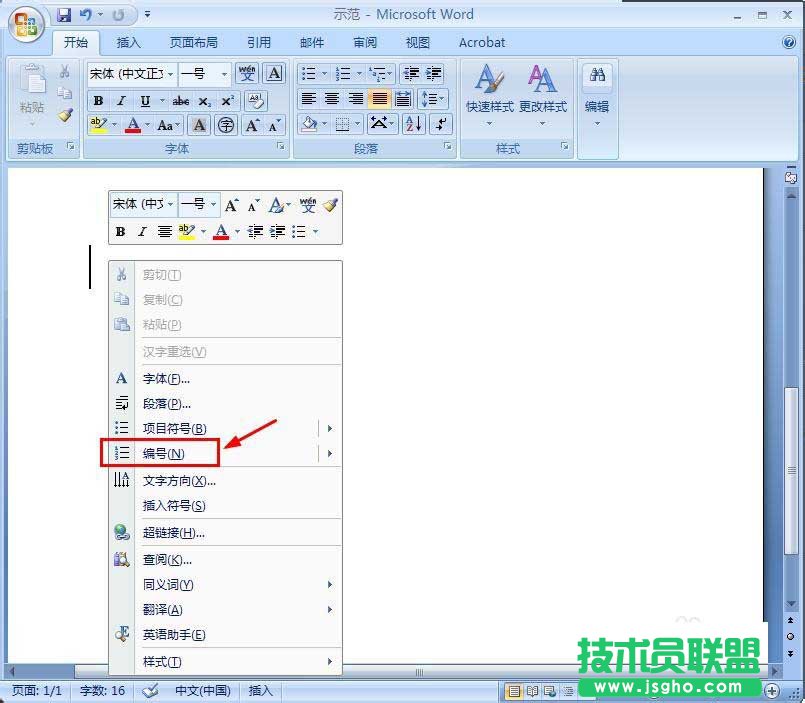Viewport: 805px width, 703px height.
Task: Save document using quick access floppy icon
Action: pos(64,15)
